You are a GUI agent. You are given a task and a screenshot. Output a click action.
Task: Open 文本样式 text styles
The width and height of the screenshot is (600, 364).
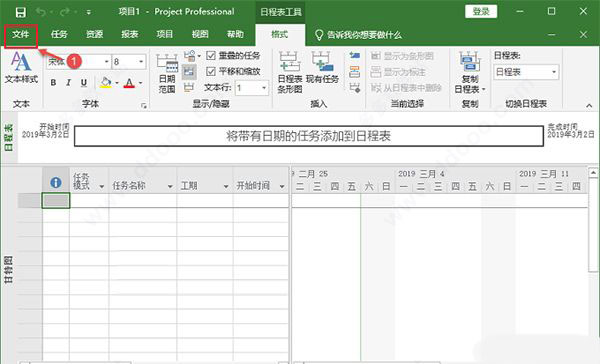[21, 68]
